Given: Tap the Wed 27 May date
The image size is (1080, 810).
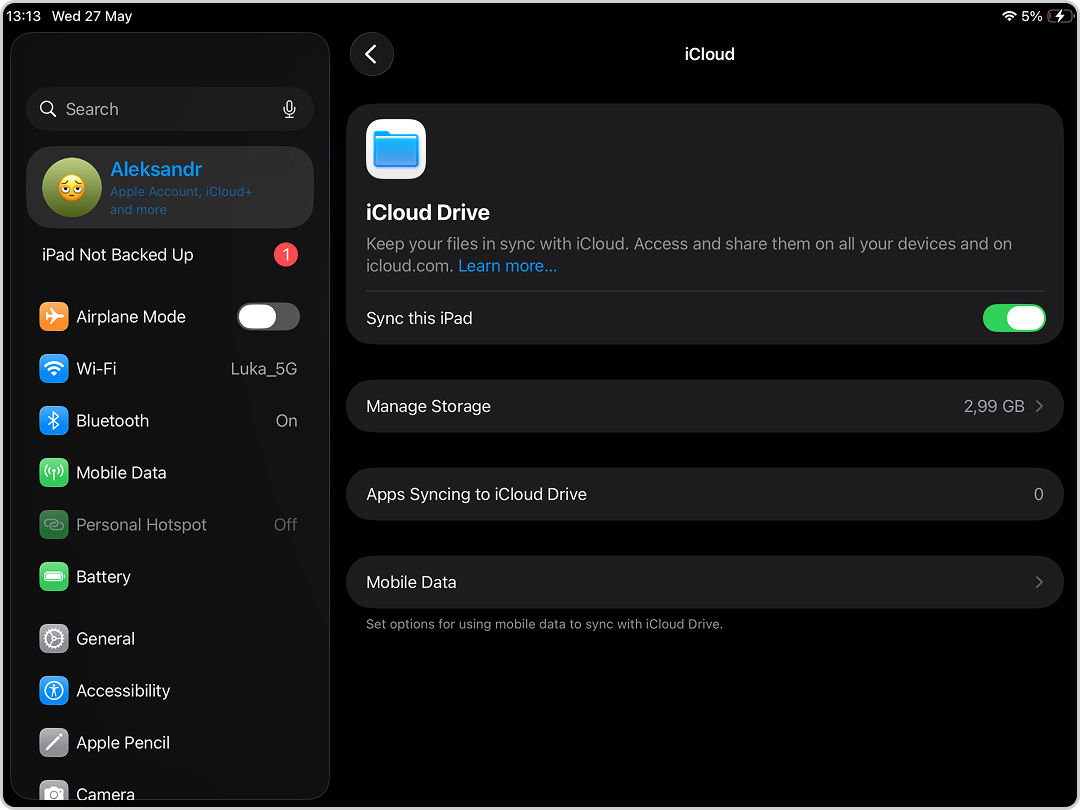Looking at the screenshot, I should coord(92,16).
